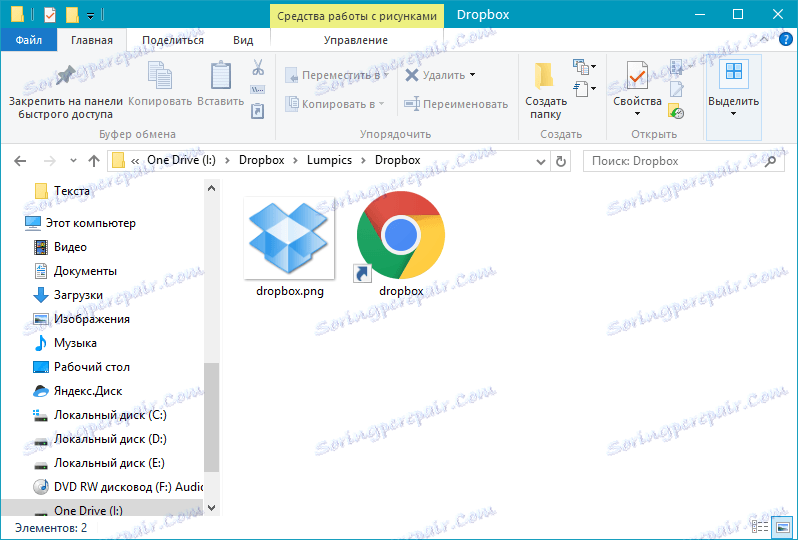
Task: Click the Средства работы с рисунками contextual tab
Action: pyautogui.click(x=357, y=16)
